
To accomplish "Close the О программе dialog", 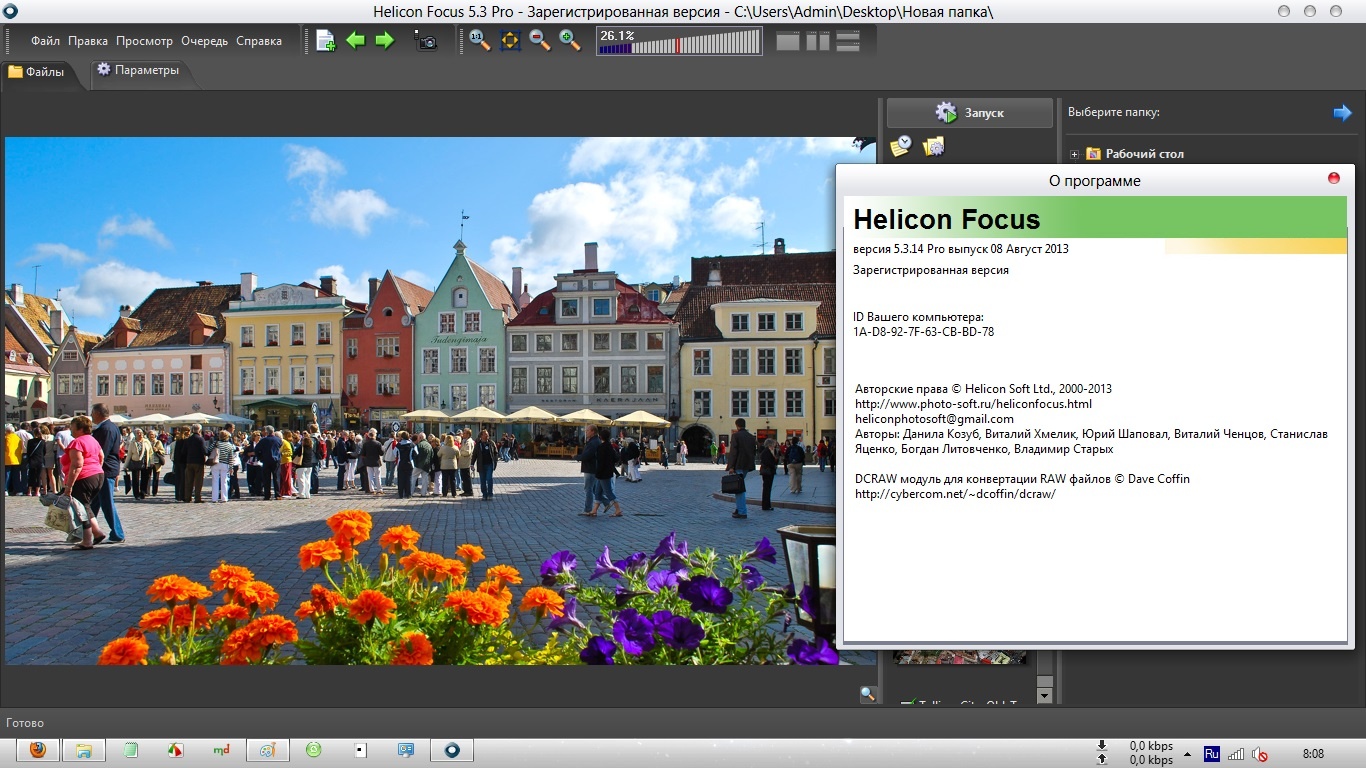I will tap(1334, 178).
